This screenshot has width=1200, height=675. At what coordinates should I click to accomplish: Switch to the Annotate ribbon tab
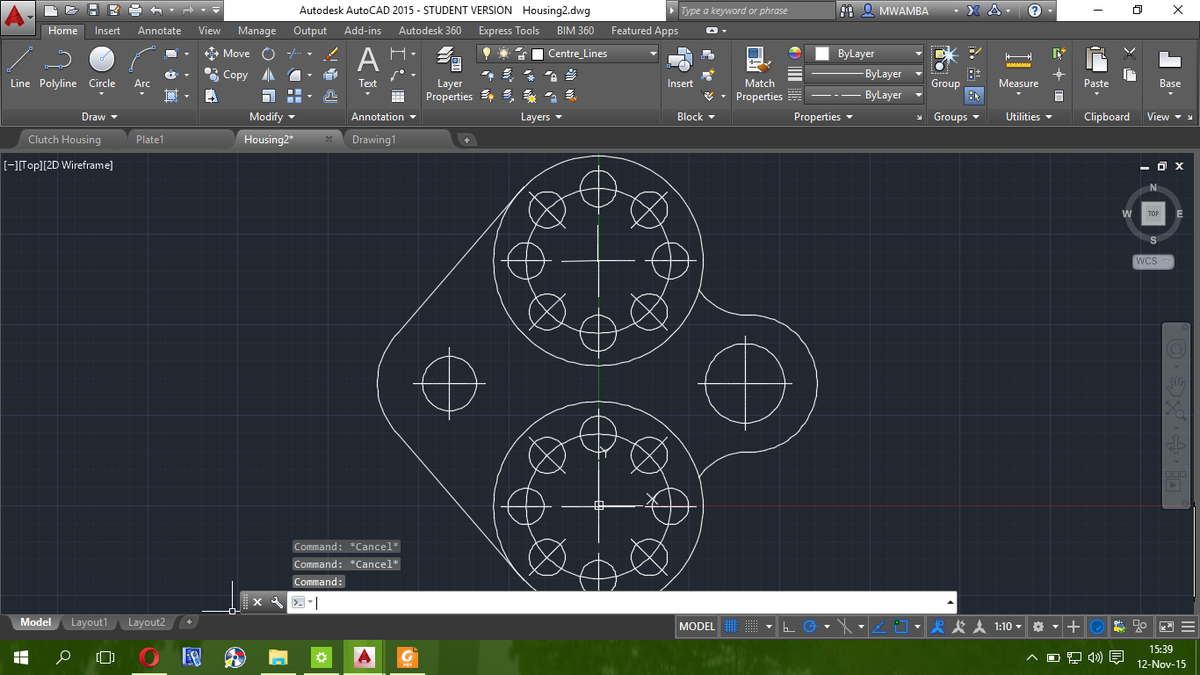(x=159, y=30)
